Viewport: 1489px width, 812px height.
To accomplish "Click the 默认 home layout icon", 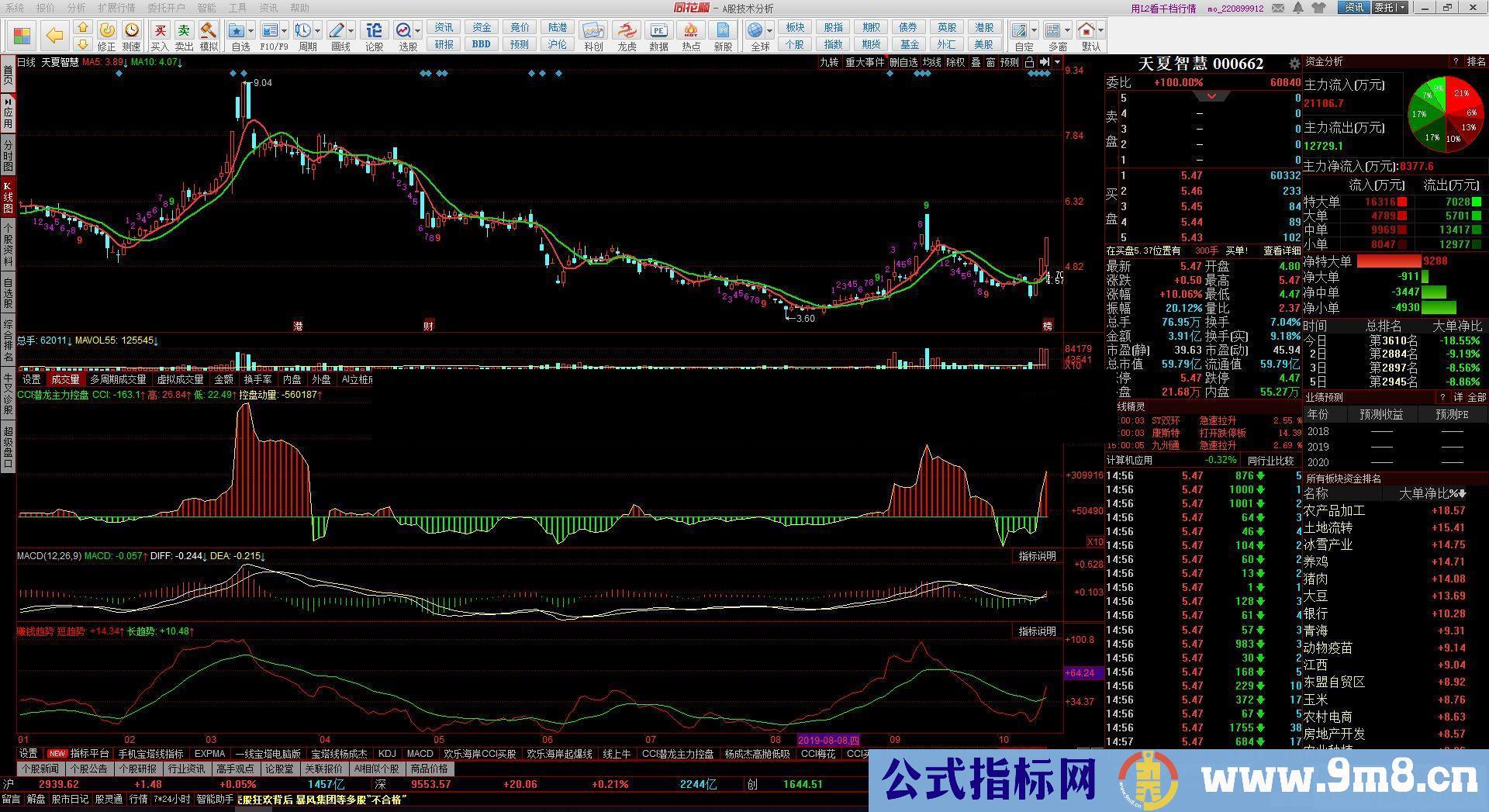I will point(1087,30).
